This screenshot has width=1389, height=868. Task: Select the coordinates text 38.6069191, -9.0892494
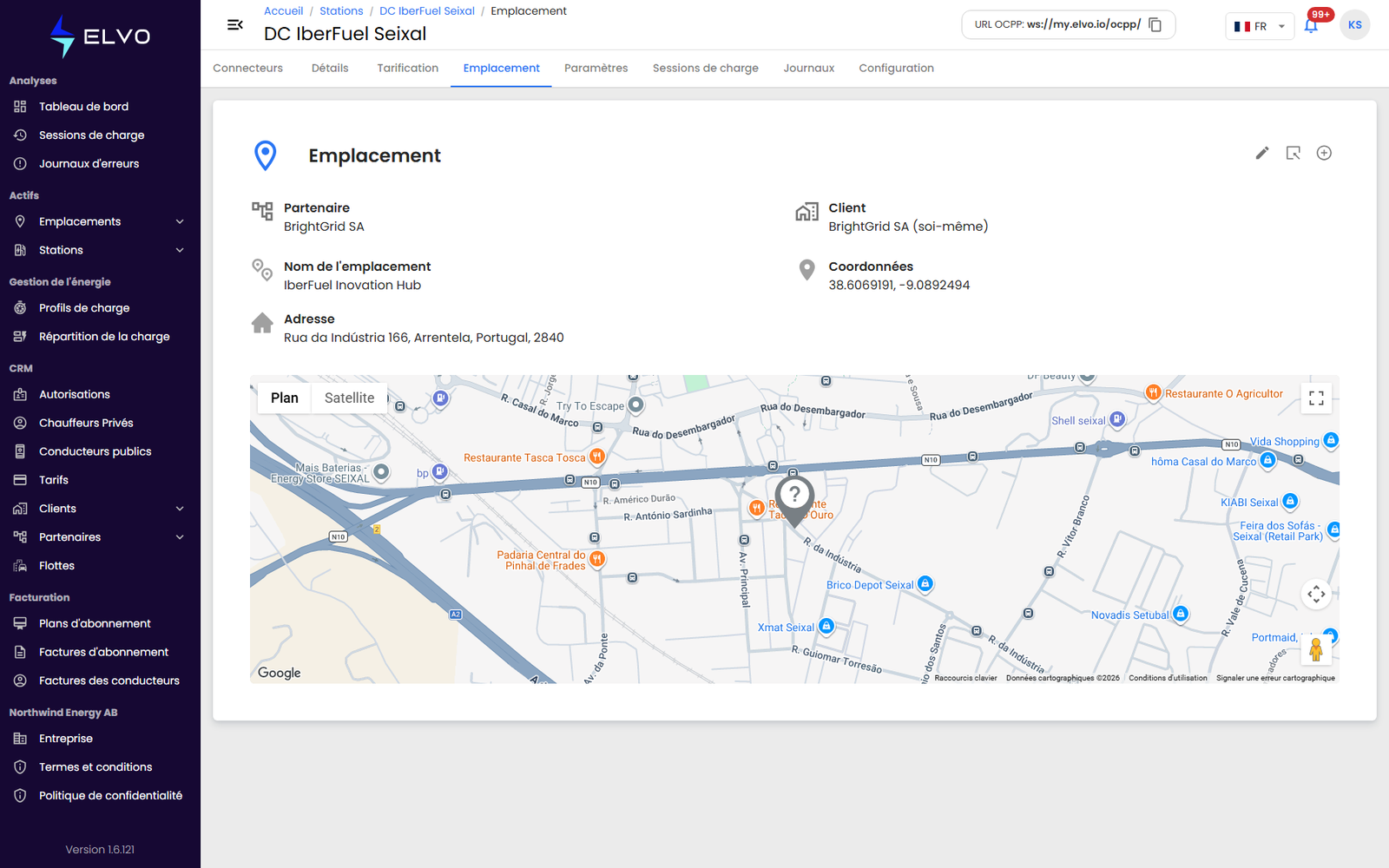(899, 286)
